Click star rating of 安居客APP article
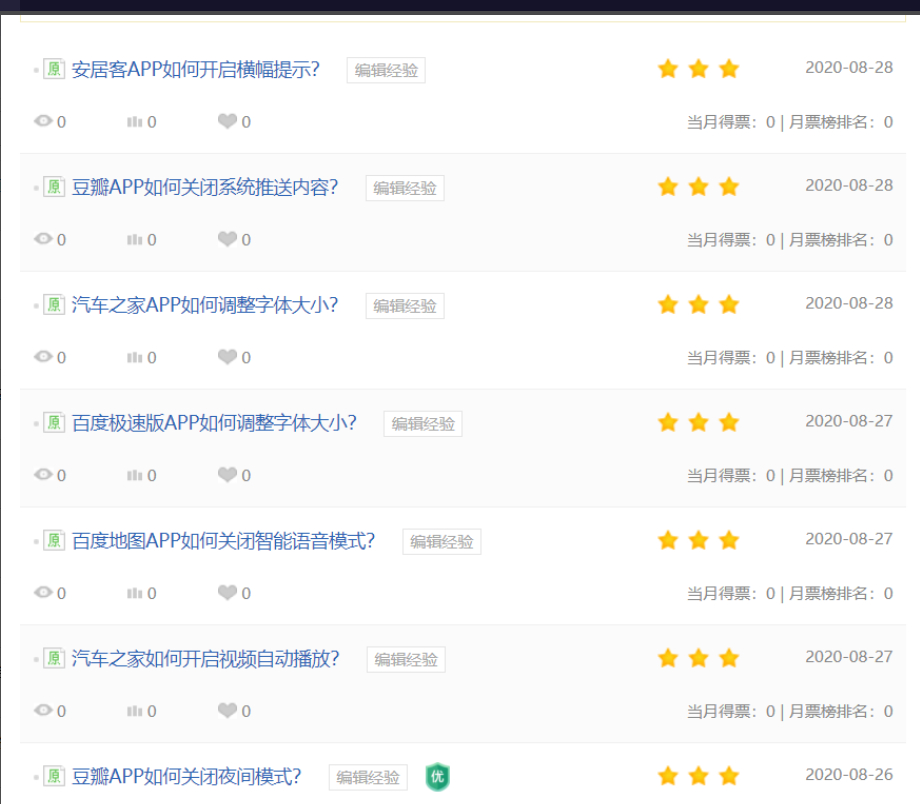Image resolution: width=920 pixels, height=804 pixels. pos(698,69)
